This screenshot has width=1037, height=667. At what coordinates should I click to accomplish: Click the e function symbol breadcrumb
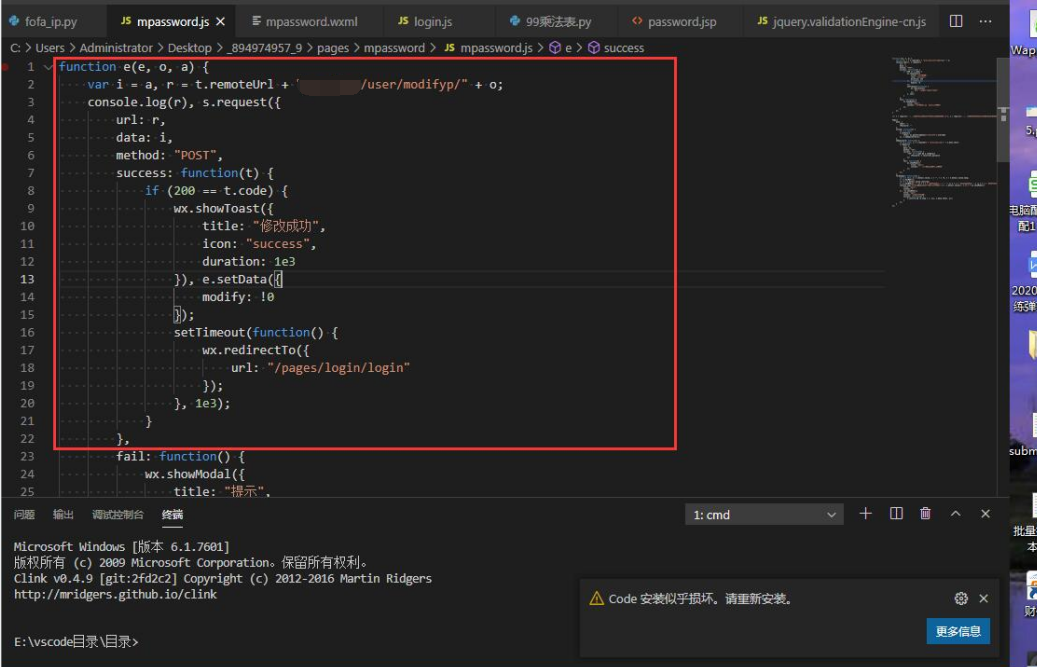[x=561, y=48]
